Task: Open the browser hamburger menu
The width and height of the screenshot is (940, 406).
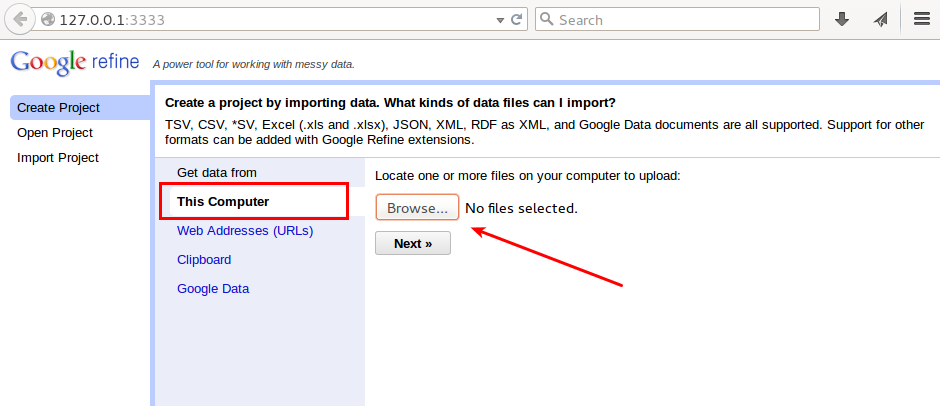Action: click(x=921, y=19)
